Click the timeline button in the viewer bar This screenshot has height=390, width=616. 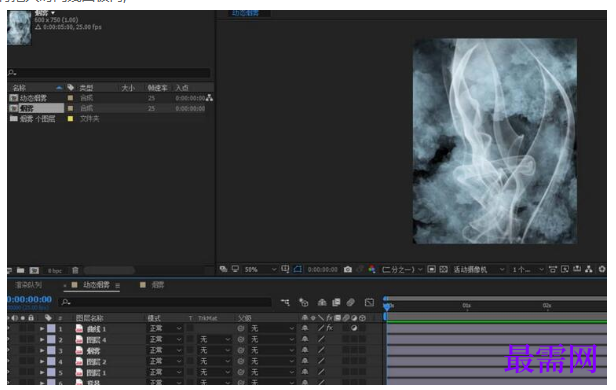point(577,269)
